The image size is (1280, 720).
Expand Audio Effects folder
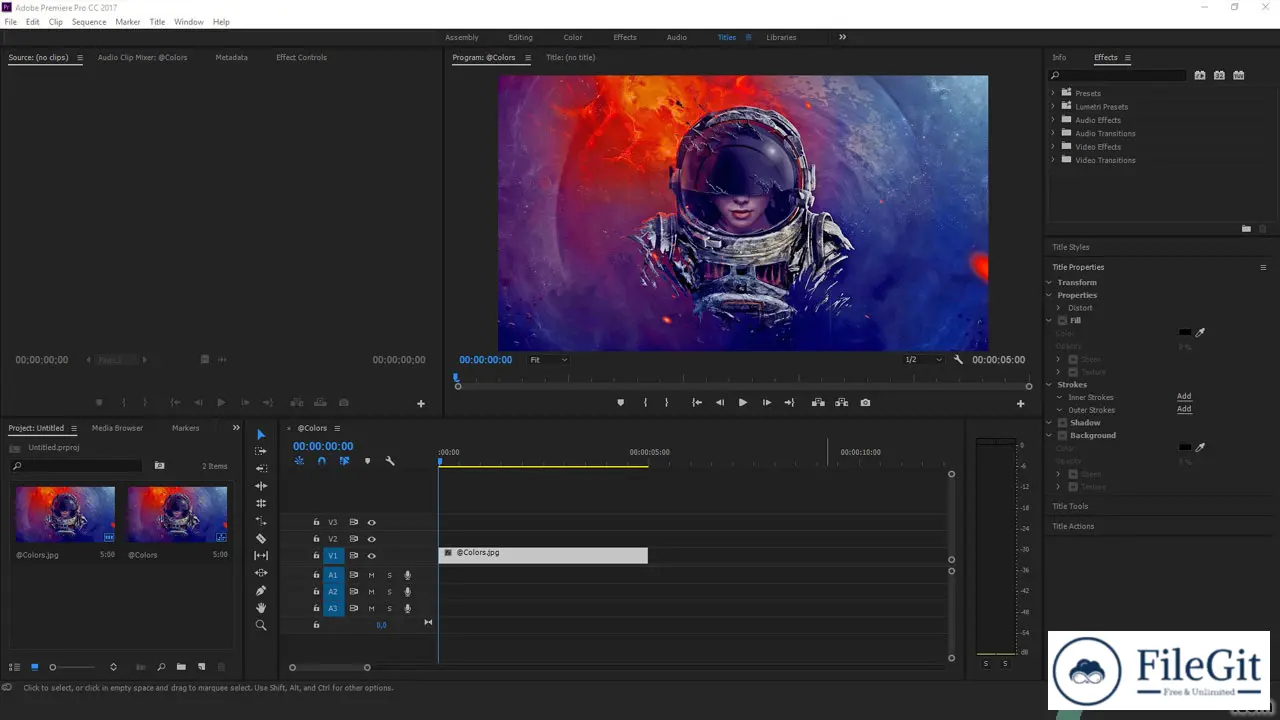[1053, 120]
